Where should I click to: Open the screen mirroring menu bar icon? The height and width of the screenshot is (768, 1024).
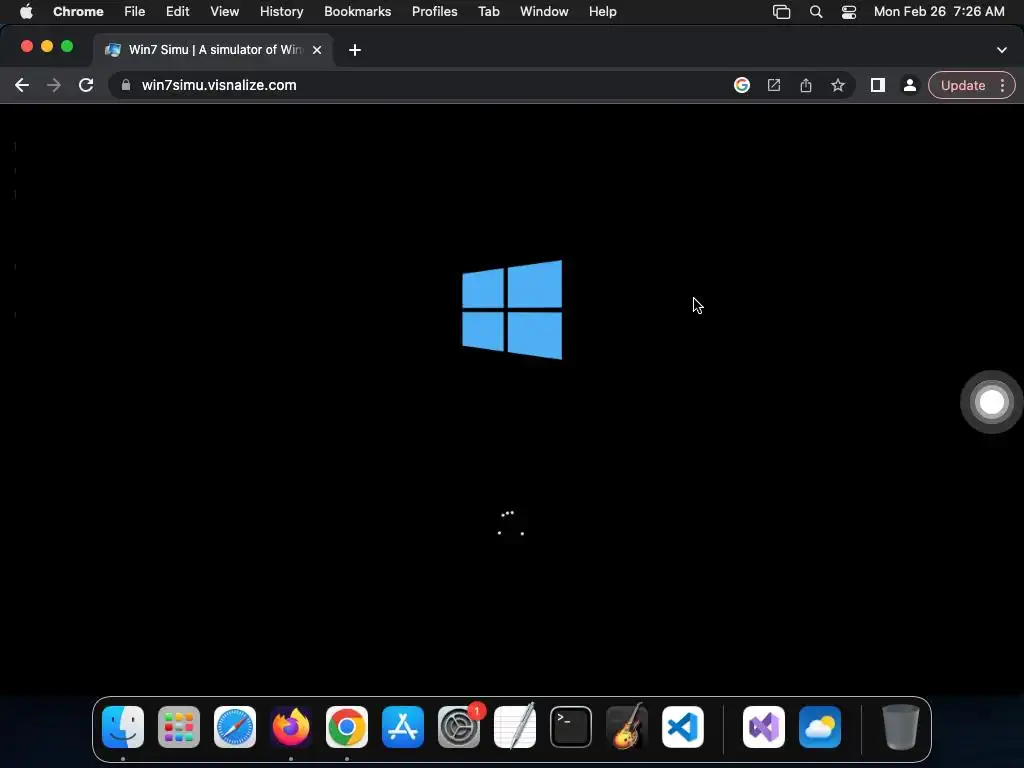(x=782, y=12)
